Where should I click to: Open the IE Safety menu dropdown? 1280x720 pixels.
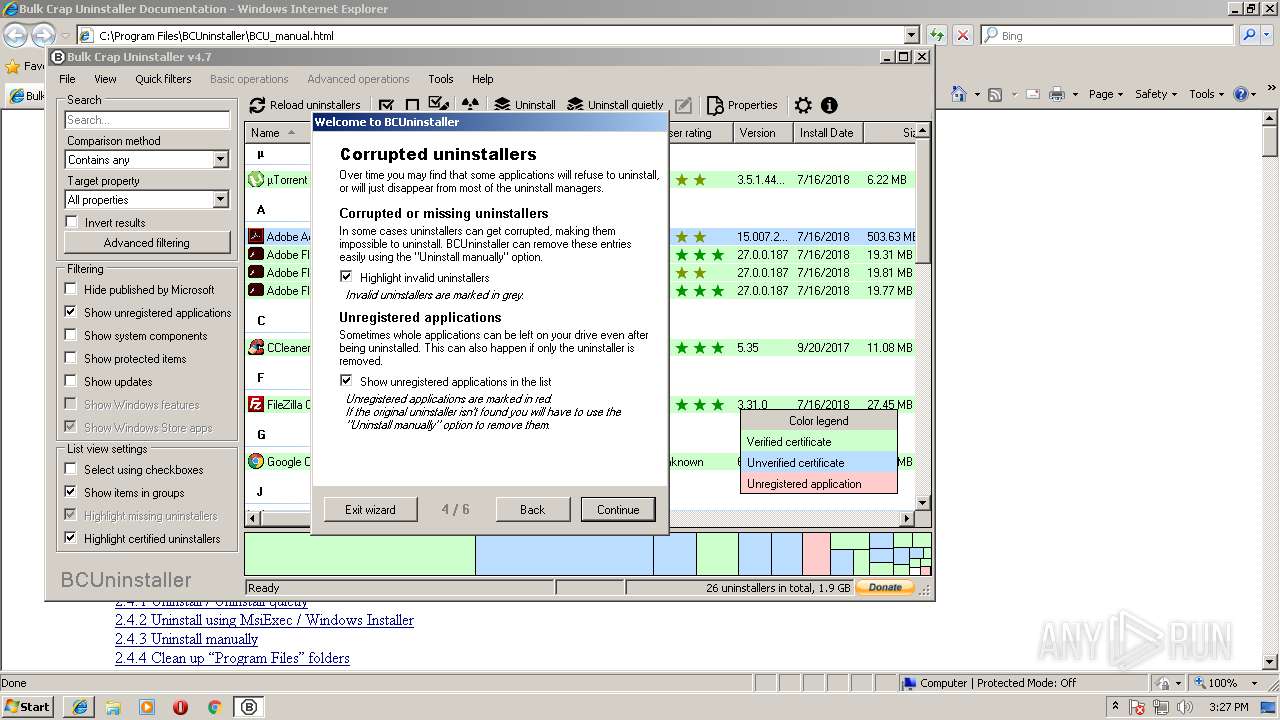tap(1156, 94)
